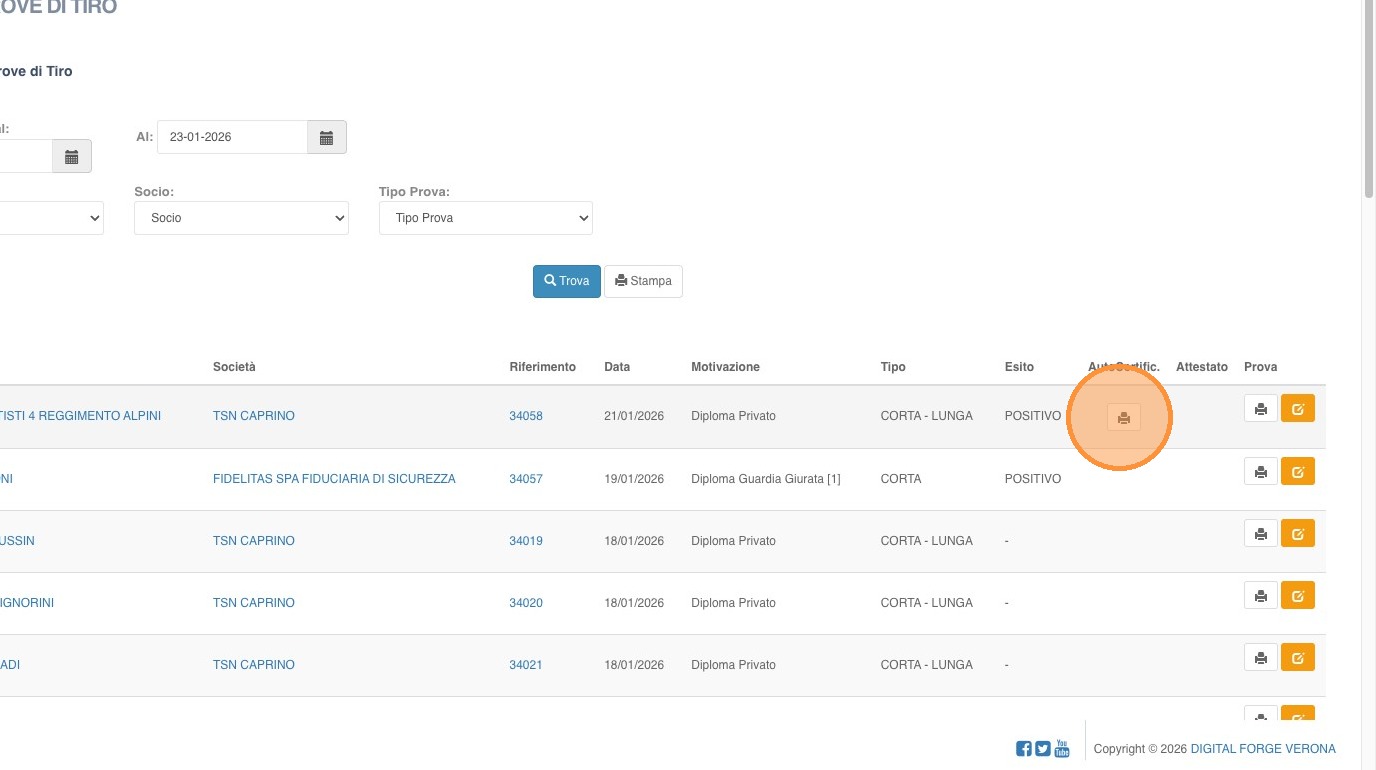Select "POSITIVO" result in row 34057

click(x=1033, y=479)
